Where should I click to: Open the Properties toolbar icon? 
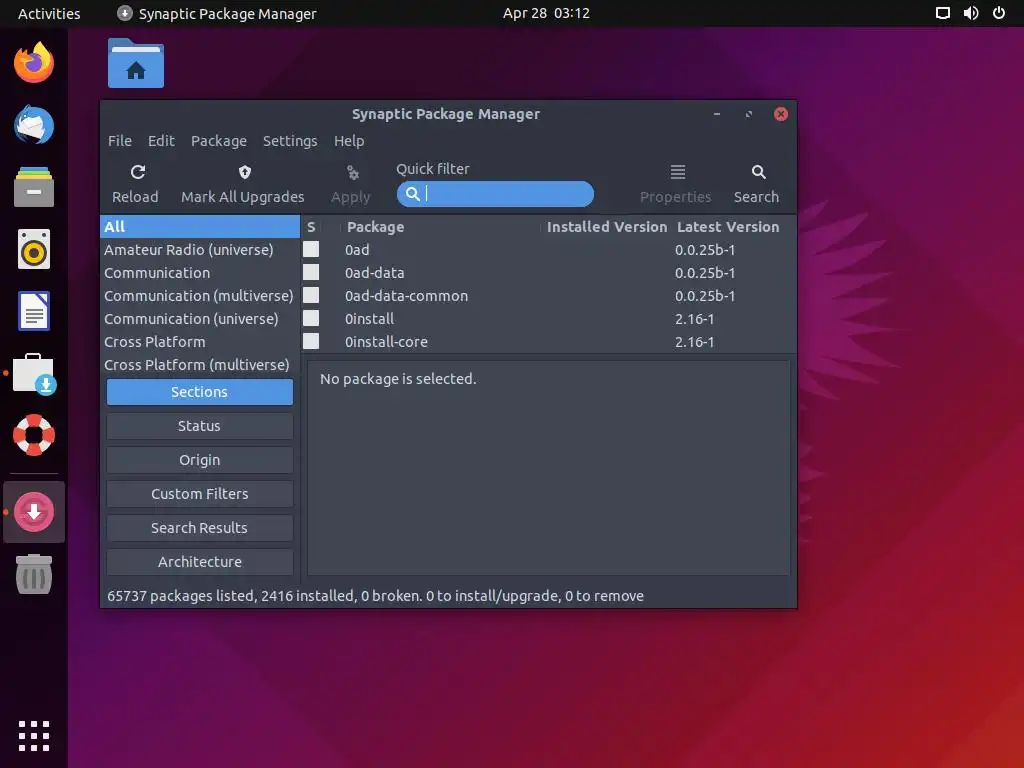click(x=677, y=172)
